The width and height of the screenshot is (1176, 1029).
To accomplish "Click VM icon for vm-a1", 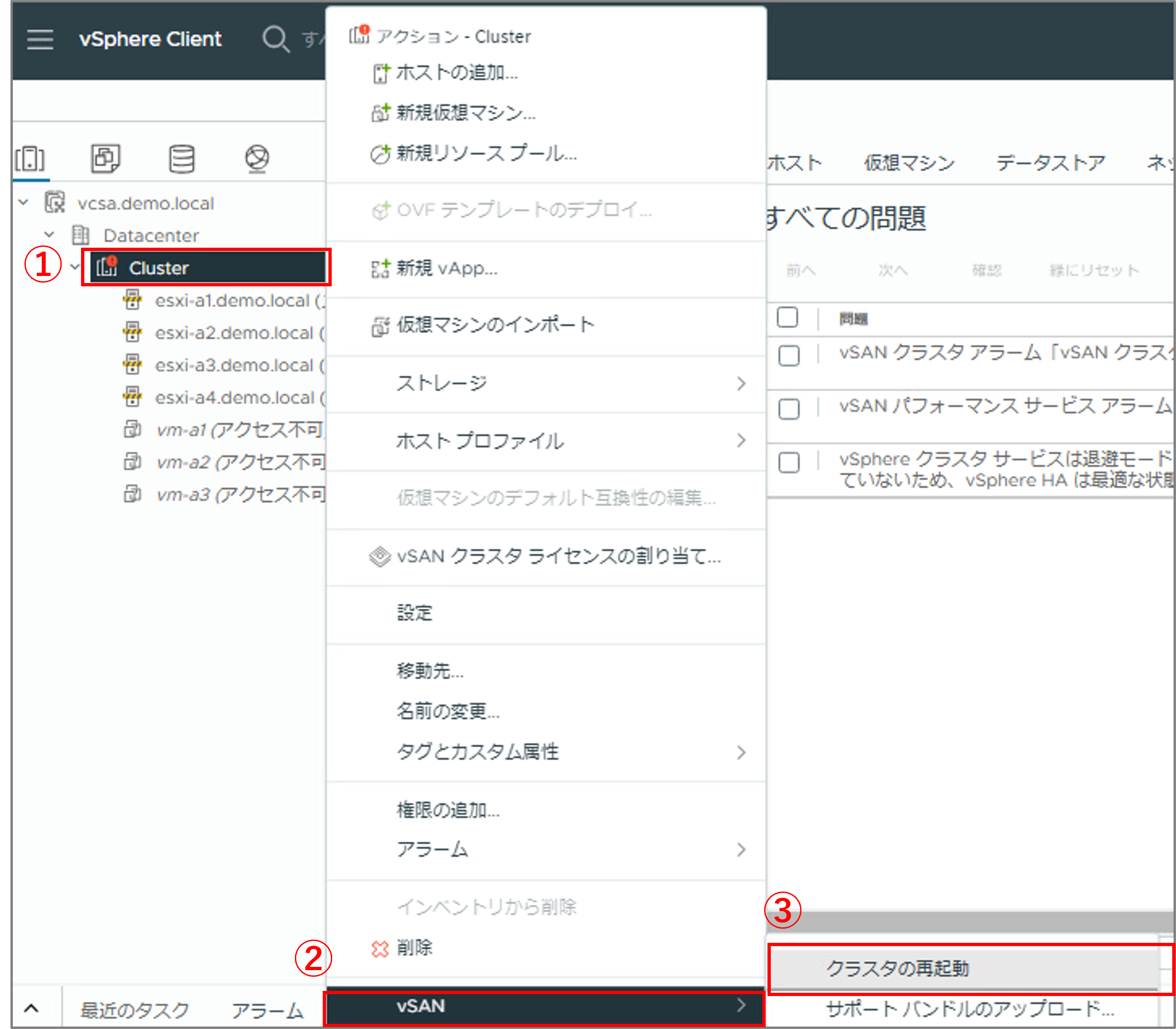I will click(133, 429).
